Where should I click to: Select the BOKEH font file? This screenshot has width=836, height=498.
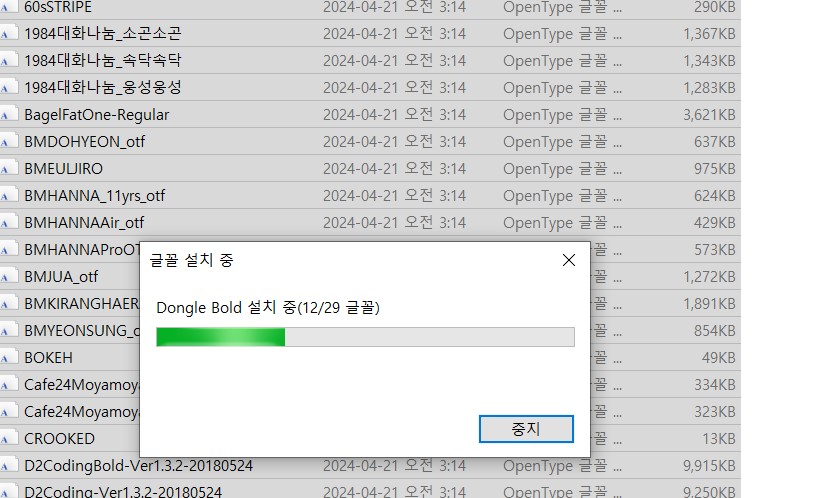click(48, 358)
